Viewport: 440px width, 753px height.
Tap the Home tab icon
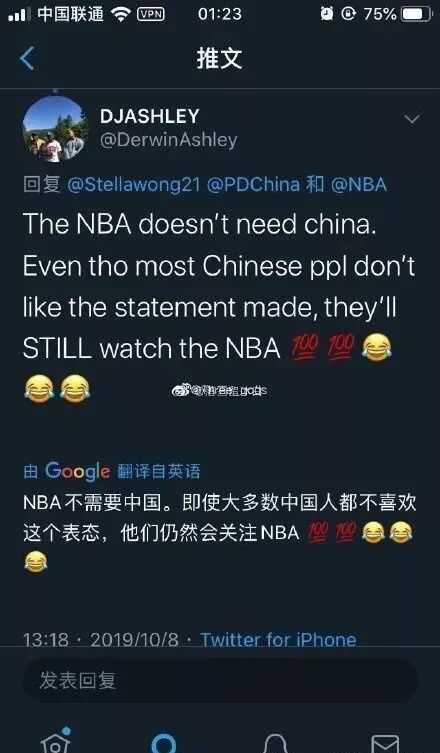[x=56, y=741]
